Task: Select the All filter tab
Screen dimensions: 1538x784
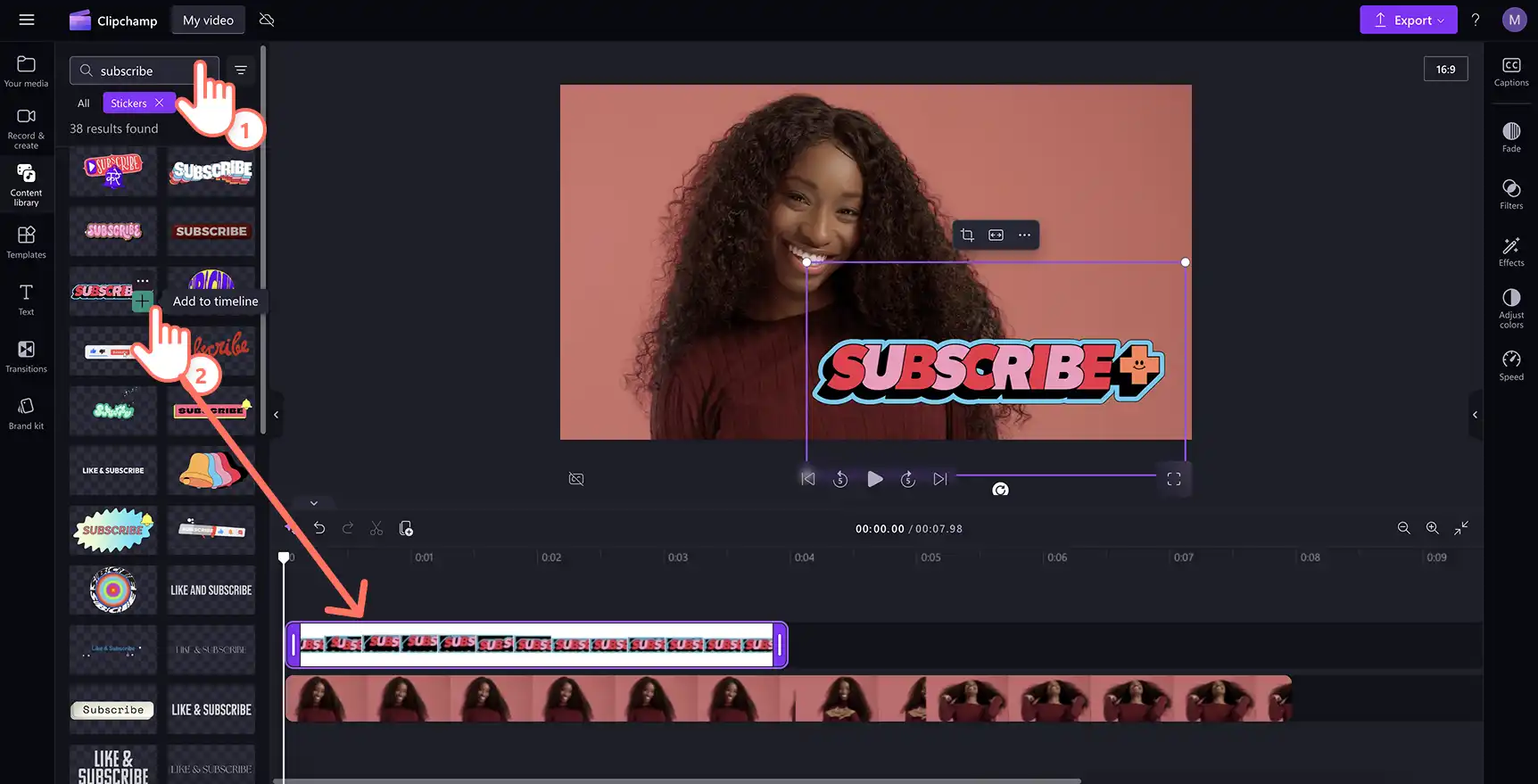Action: click(84, 103)
